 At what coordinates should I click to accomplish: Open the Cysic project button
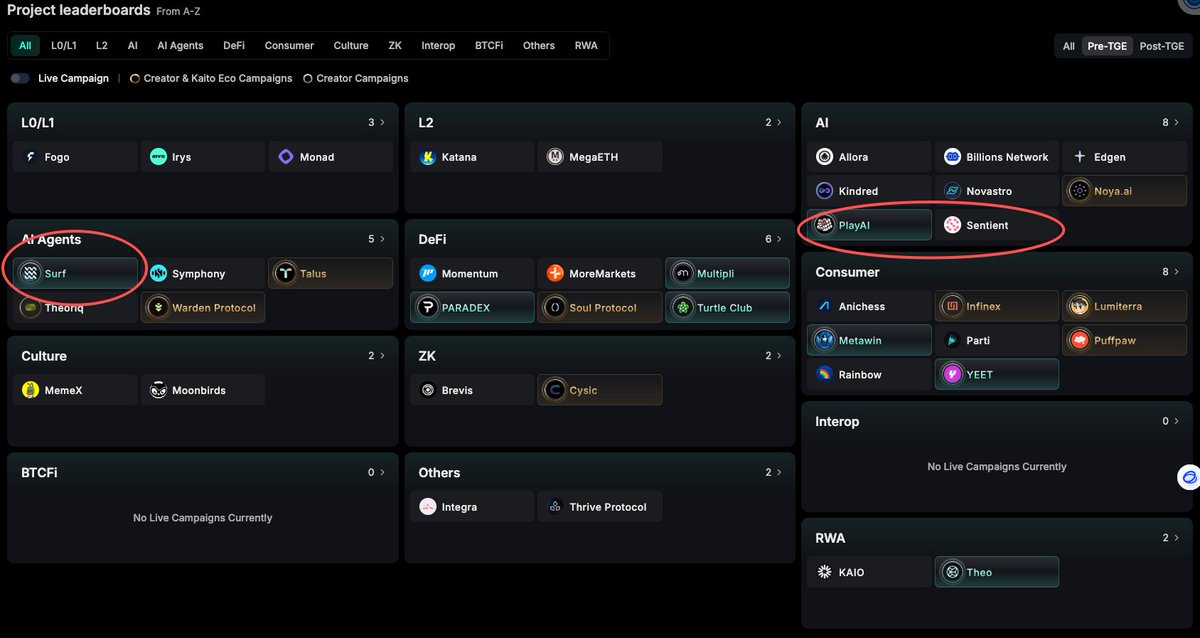[x=600, y=390]
